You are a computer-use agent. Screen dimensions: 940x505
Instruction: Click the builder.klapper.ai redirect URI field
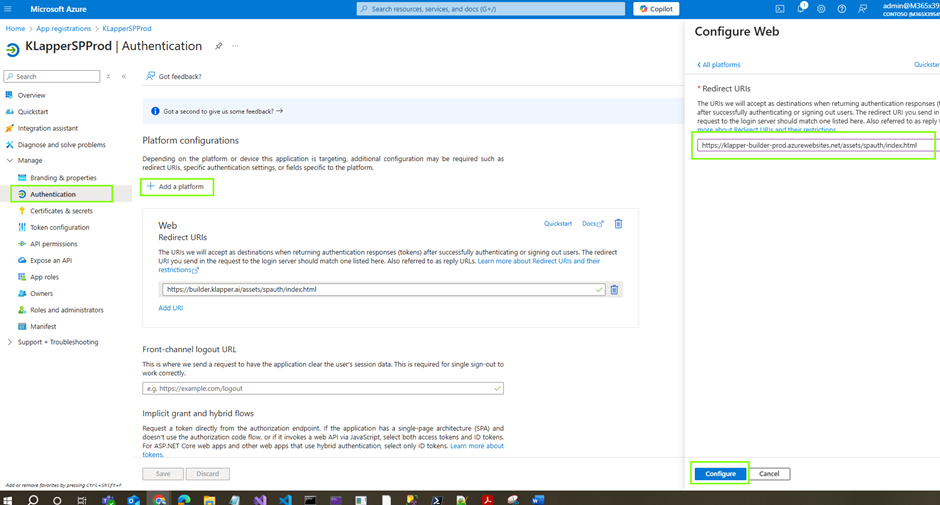pyautogui.click(x=383, y=290)
